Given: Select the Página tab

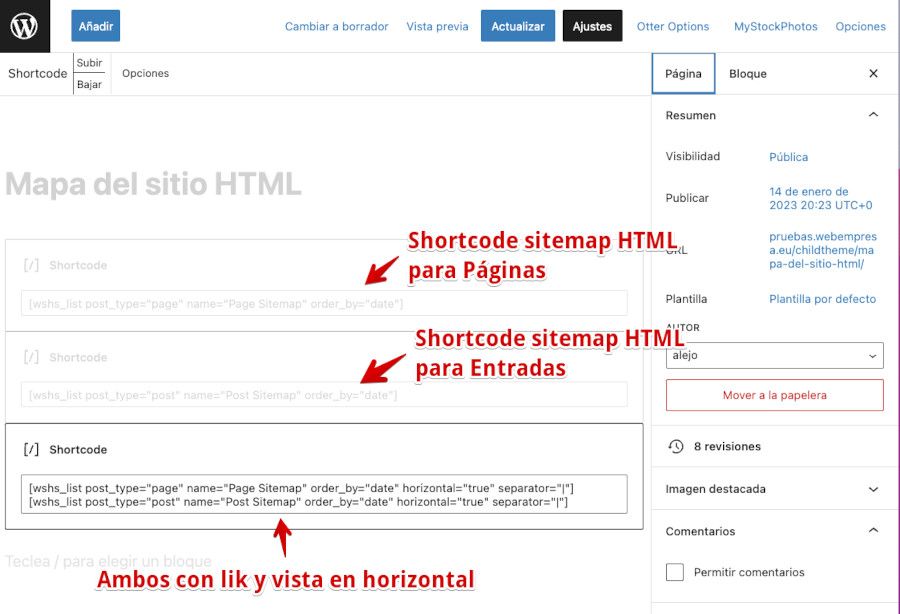Looking at the screenshot, I should click(x=683, y=73).
